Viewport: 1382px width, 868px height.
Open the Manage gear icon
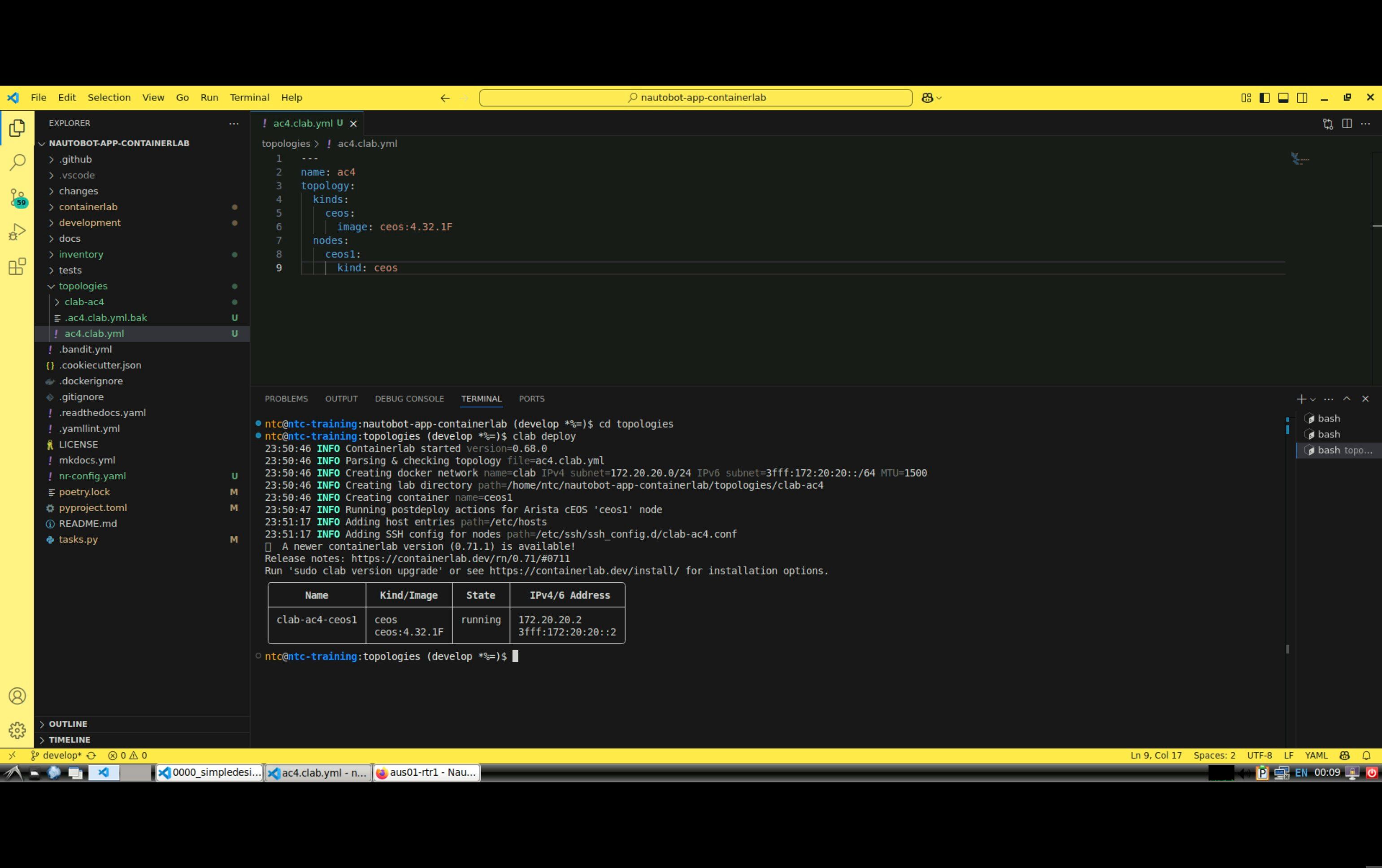pyautogui.click(x=17, y=730)
